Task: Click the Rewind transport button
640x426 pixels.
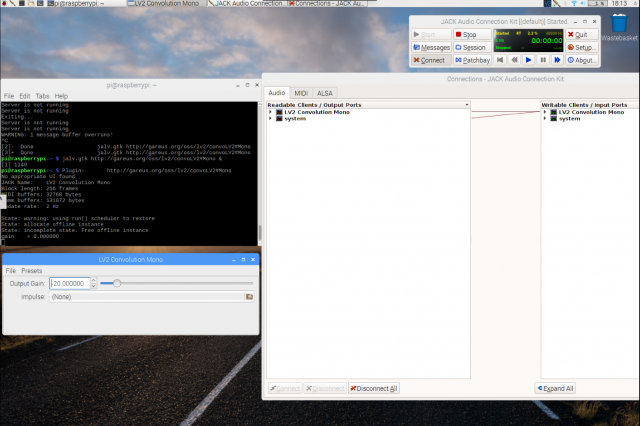Action: coord(514,60)
